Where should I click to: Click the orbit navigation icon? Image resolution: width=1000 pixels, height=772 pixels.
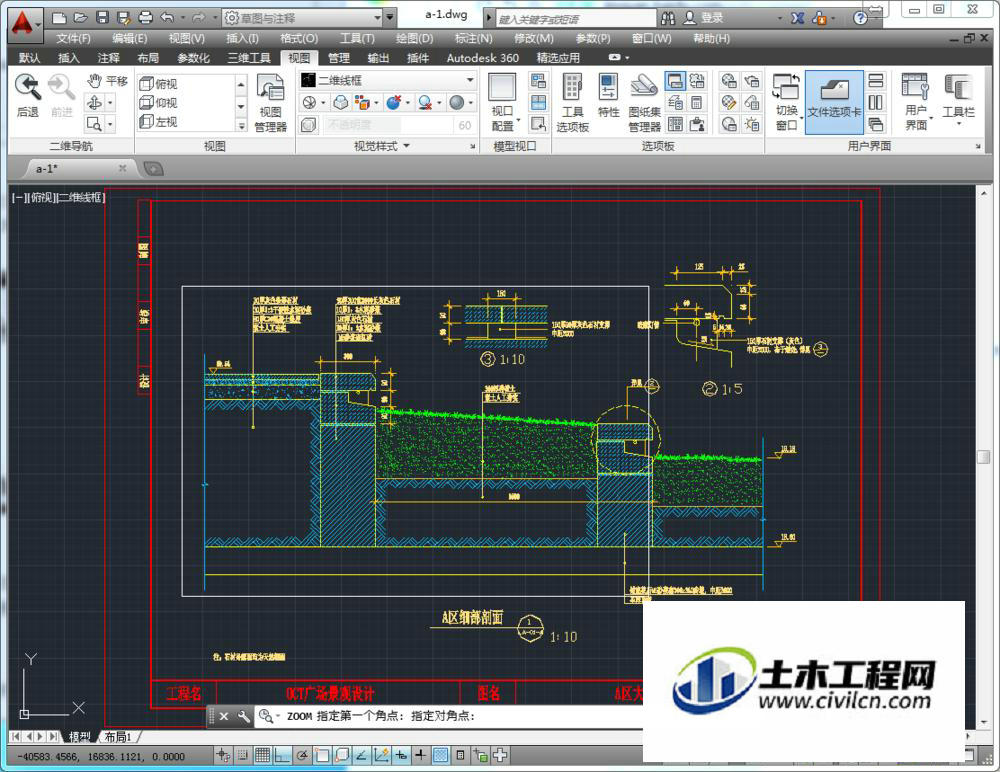click(x=94, y=103)
